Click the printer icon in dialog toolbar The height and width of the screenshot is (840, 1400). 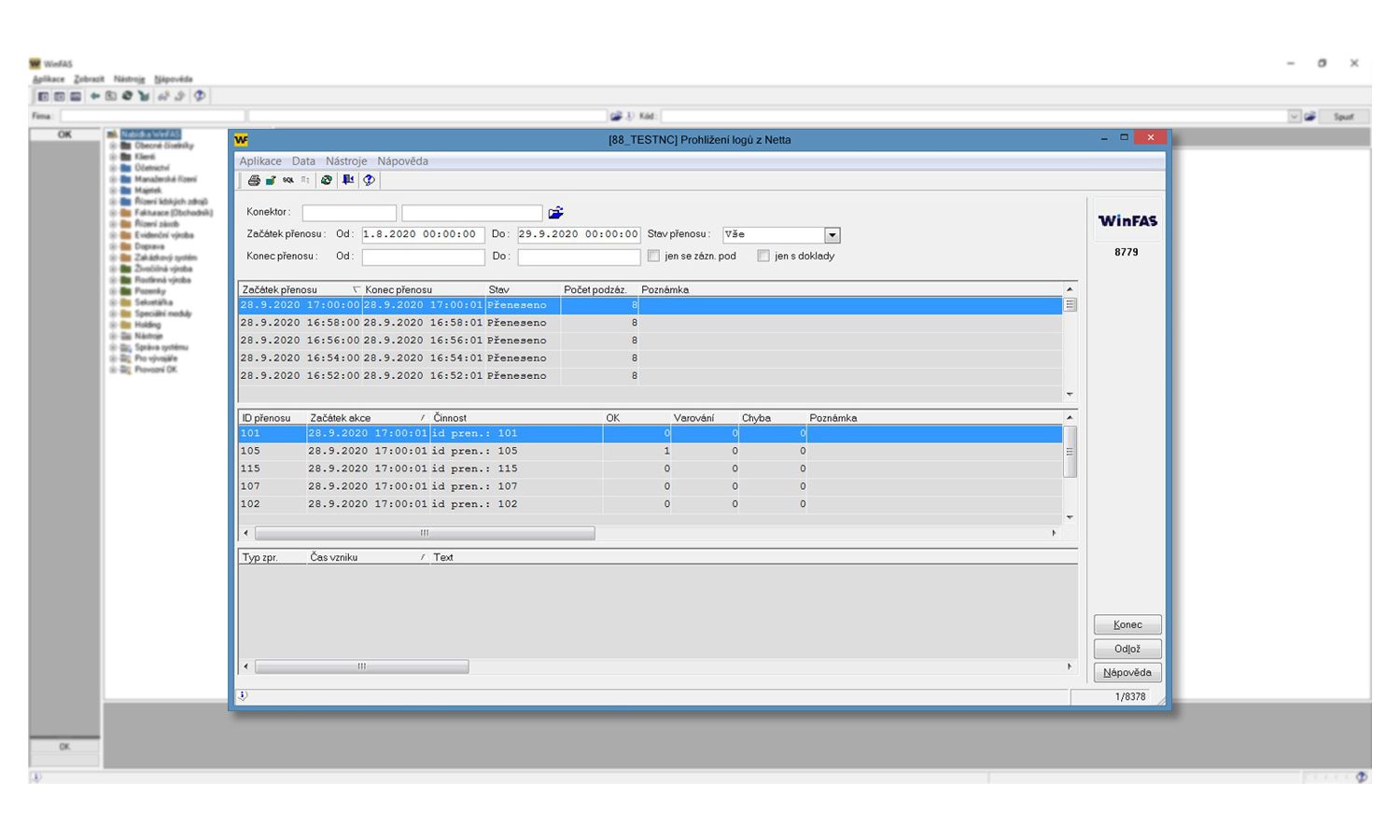[x=253, y=180]
